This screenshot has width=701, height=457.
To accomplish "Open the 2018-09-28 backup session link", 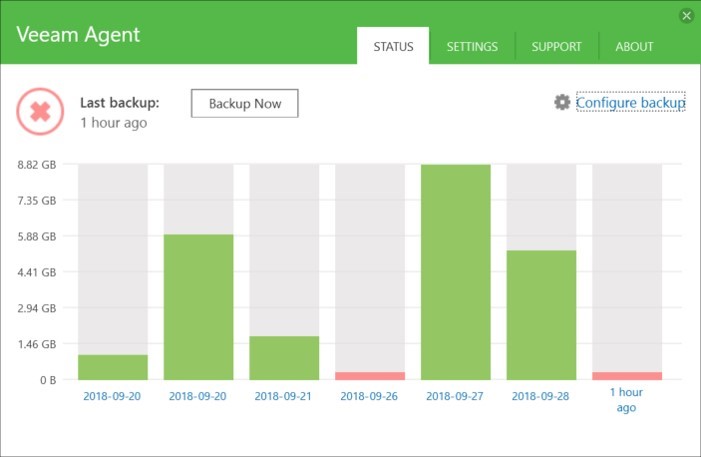I will click(x=541, y=396).
